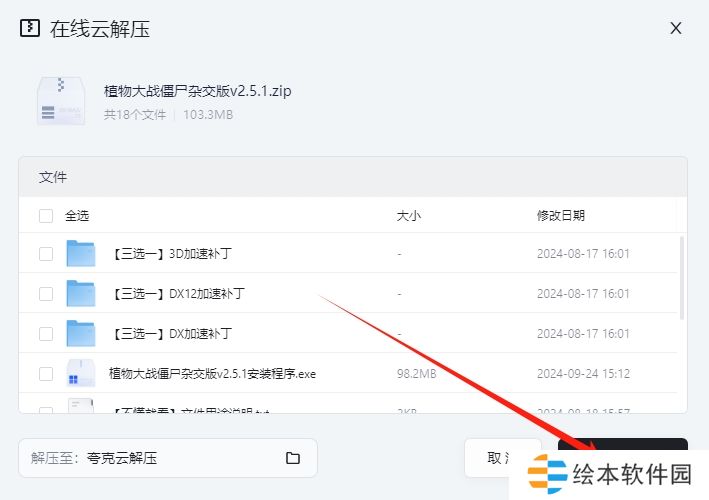The height and width of the screenshot is (500, 709).
Task: Click the DX加速补丁 folder icon
Action: pyautogui.click(x=80, y=333)
